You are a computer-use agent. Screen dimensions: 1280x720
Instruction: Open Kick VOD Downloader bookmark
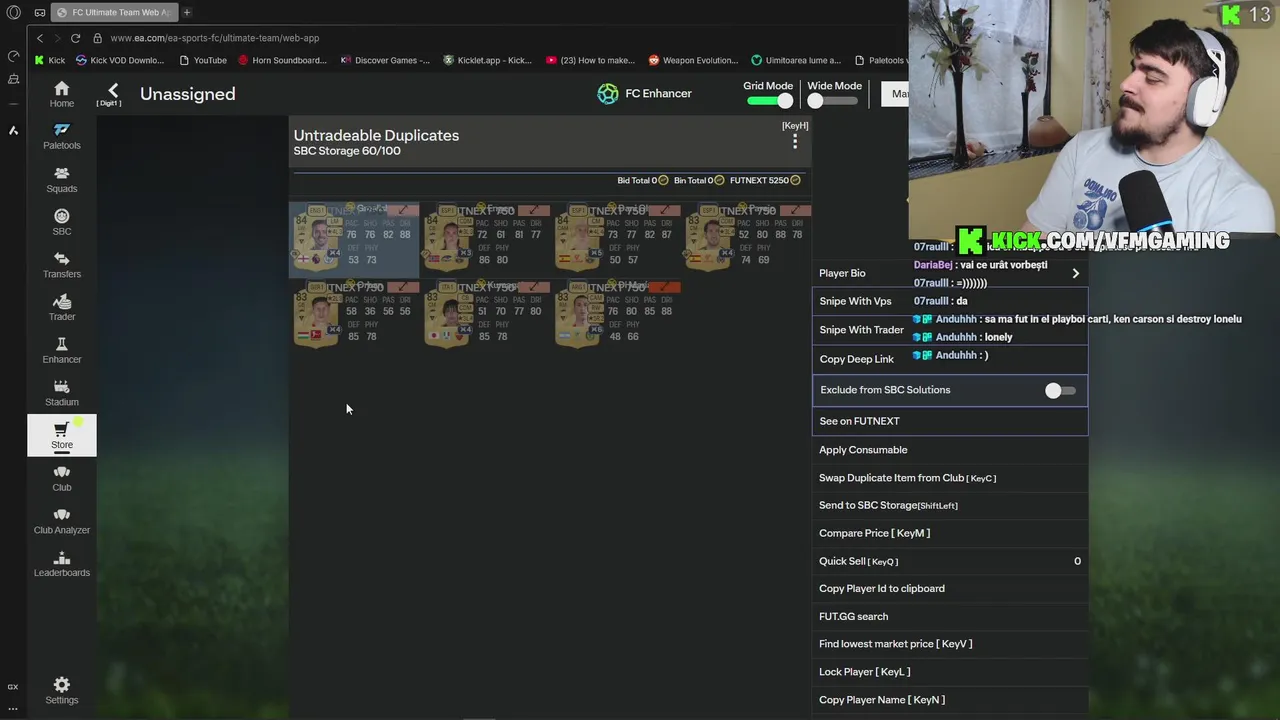[x=120, y=60]
